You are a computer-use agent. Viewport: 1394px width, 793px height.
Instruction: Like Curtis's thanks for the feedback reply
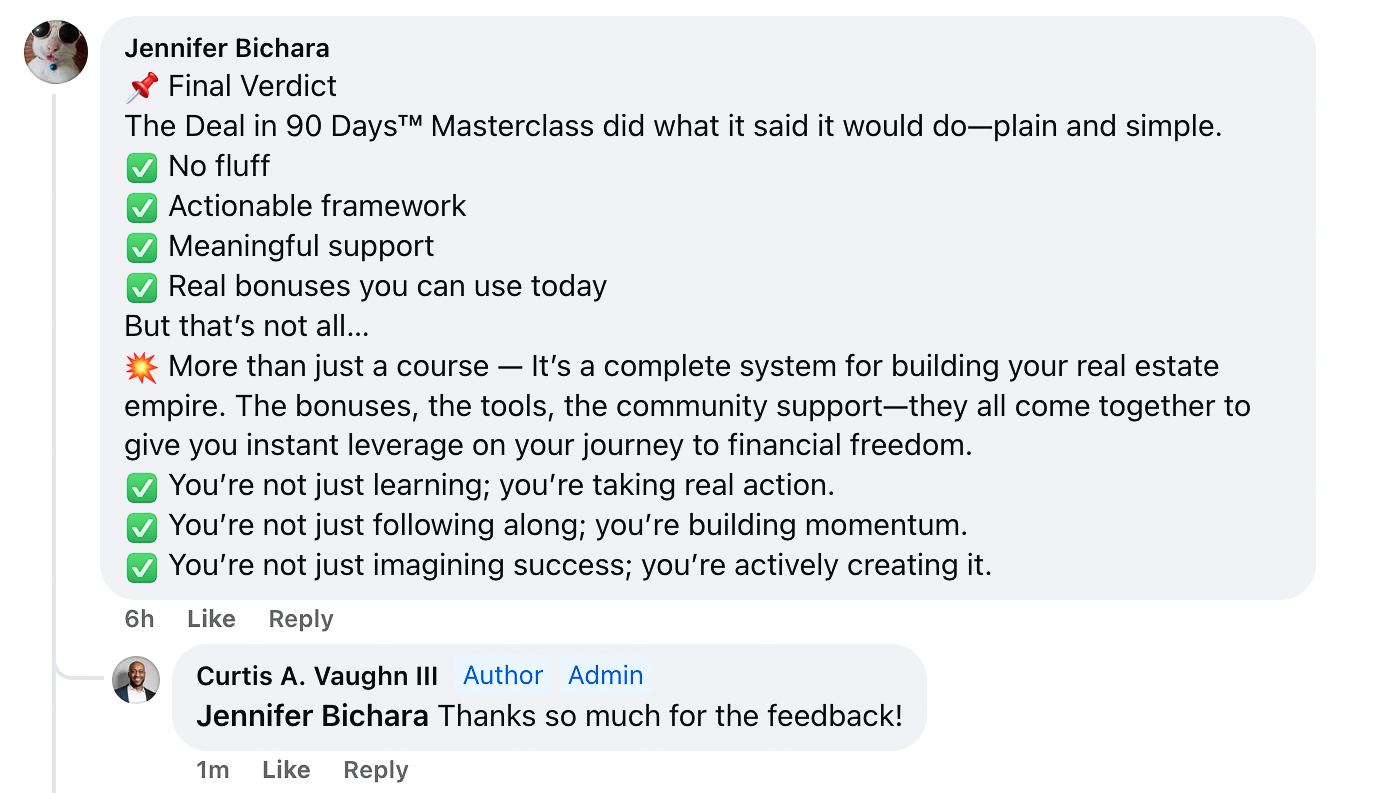286,770
